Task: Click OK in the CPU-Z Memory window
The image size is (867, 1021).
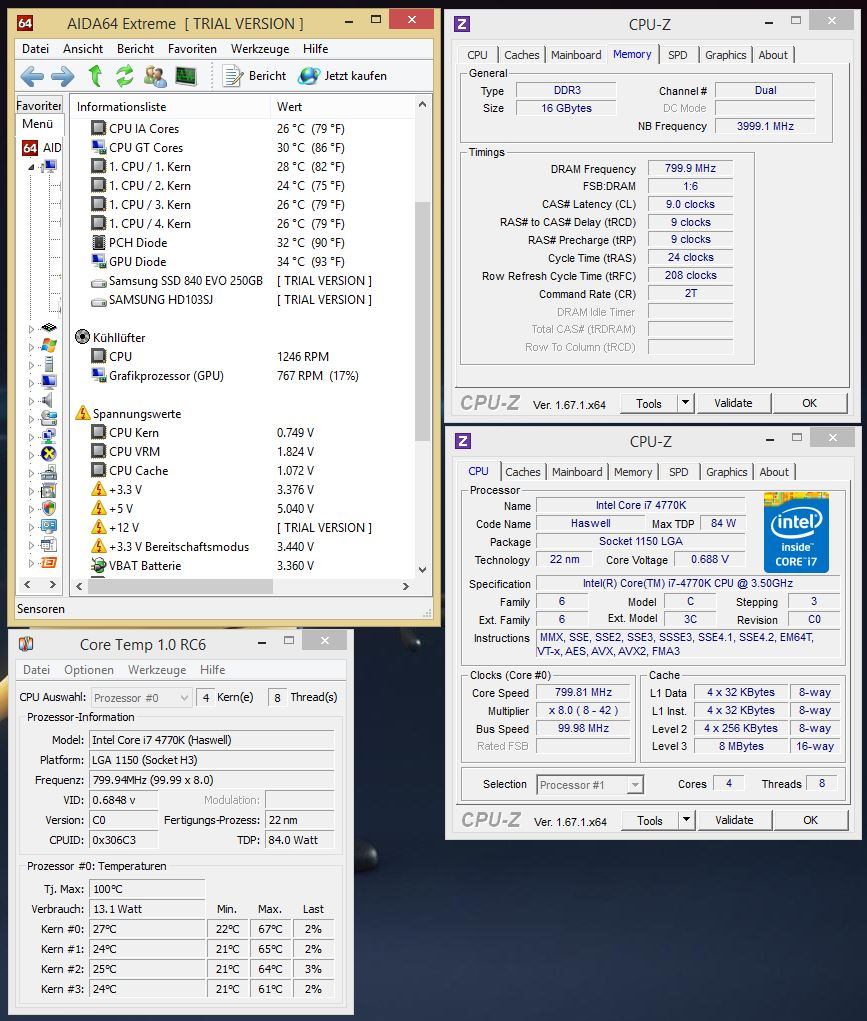Action: pos(809,403)
